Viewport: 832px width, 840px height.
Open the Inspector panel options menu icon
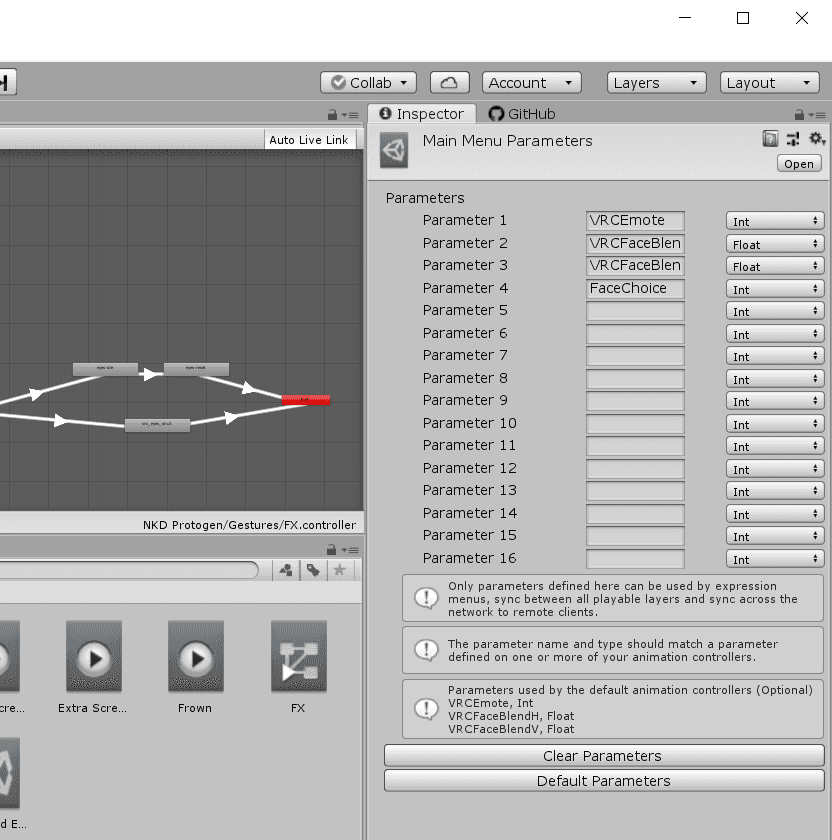click(818, 115)
